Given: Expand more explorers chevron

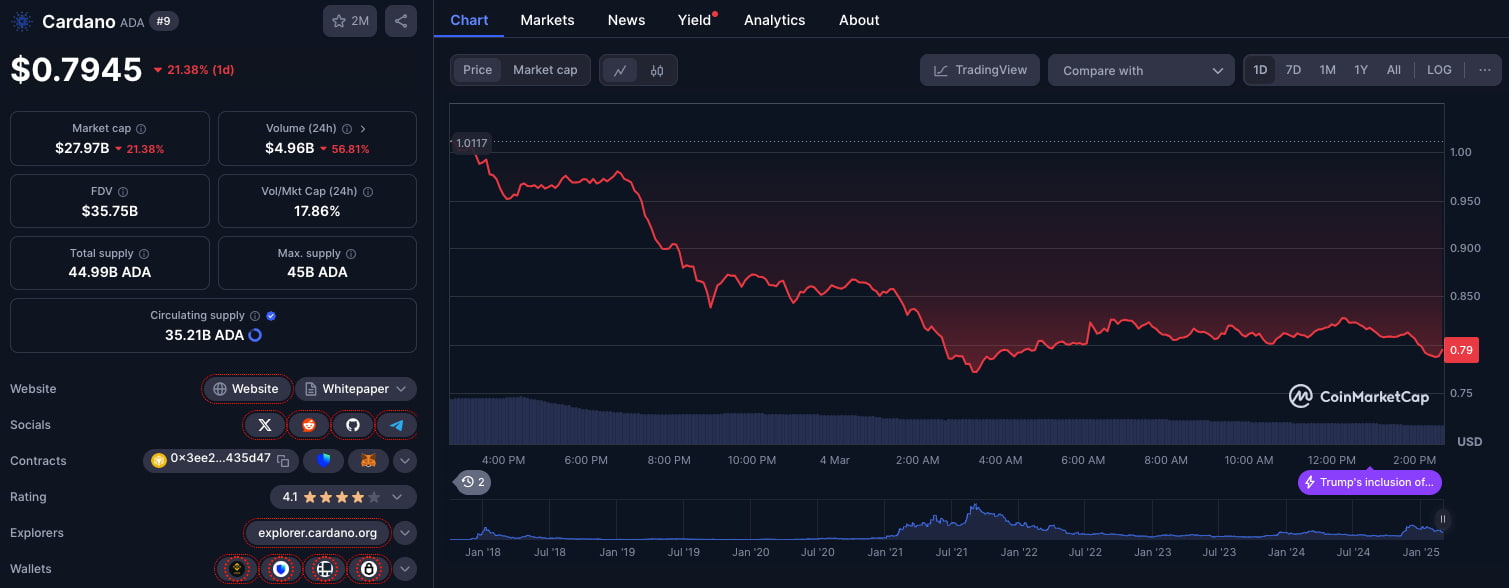Looking at the screenshot, I should pos(405,533).
